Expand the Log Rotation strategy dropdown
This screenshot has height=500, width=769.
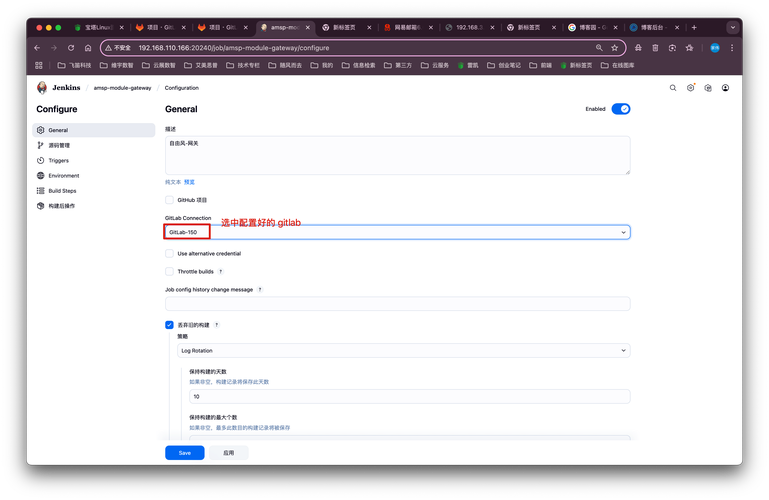coord(403,351)
